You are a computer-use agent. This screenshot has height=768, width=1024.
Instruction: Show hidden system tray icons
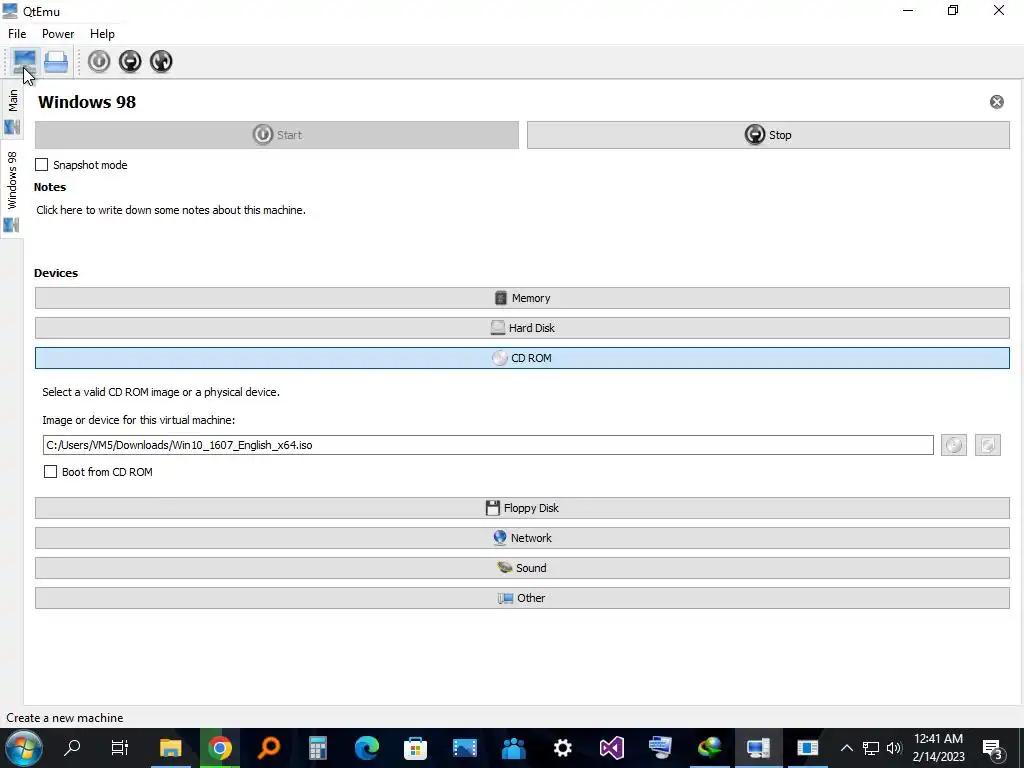(846, 748)
